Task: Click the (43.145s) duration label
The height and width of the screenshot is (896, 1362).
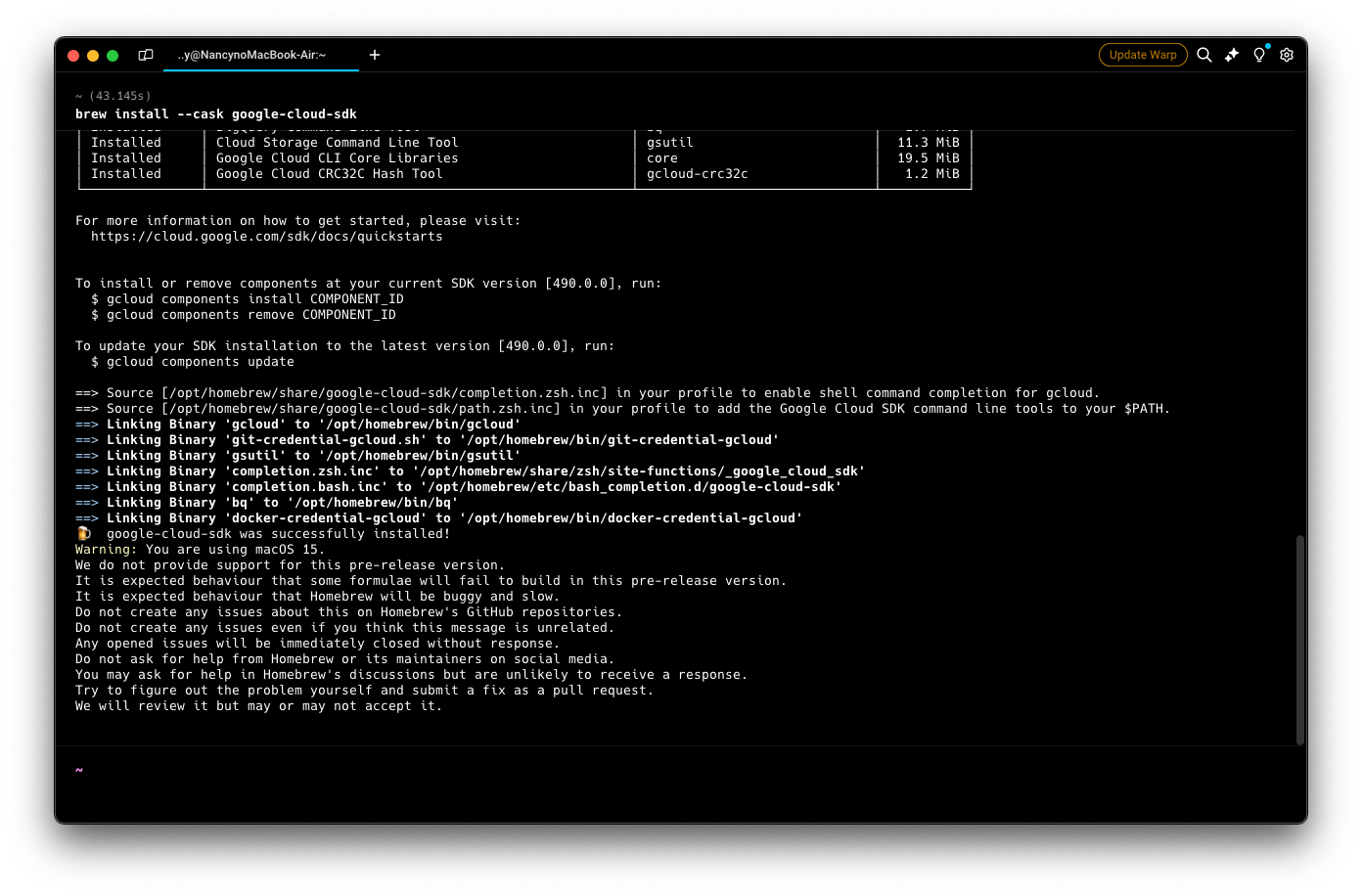Action: (x=119, y=96)
